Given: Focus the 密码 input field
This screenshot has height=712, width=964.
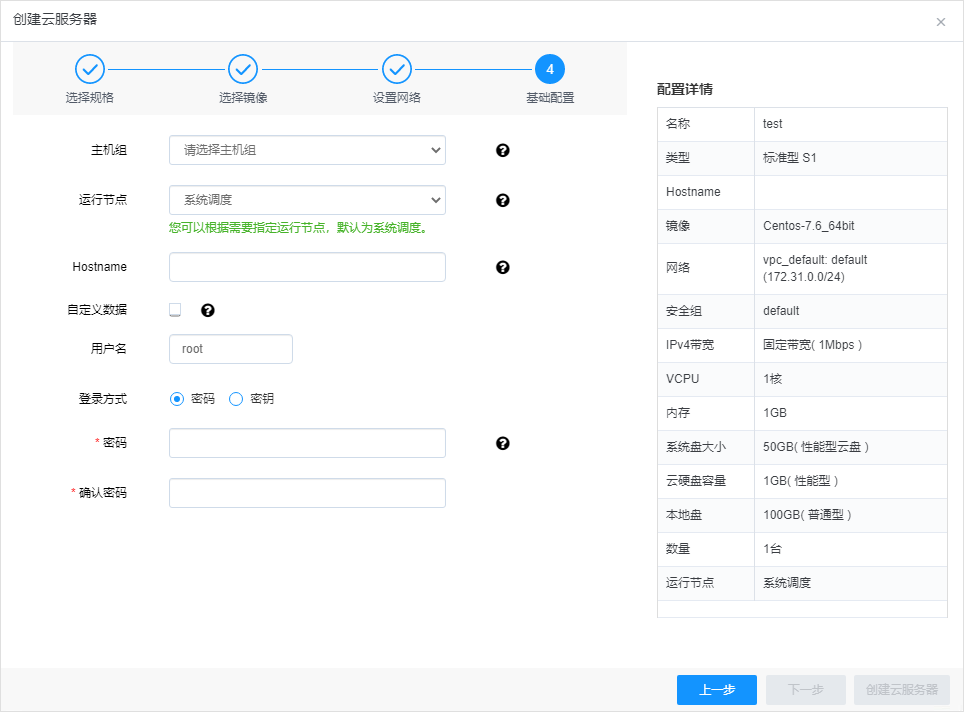Looking at the screenshot, I should click(307, 443).
